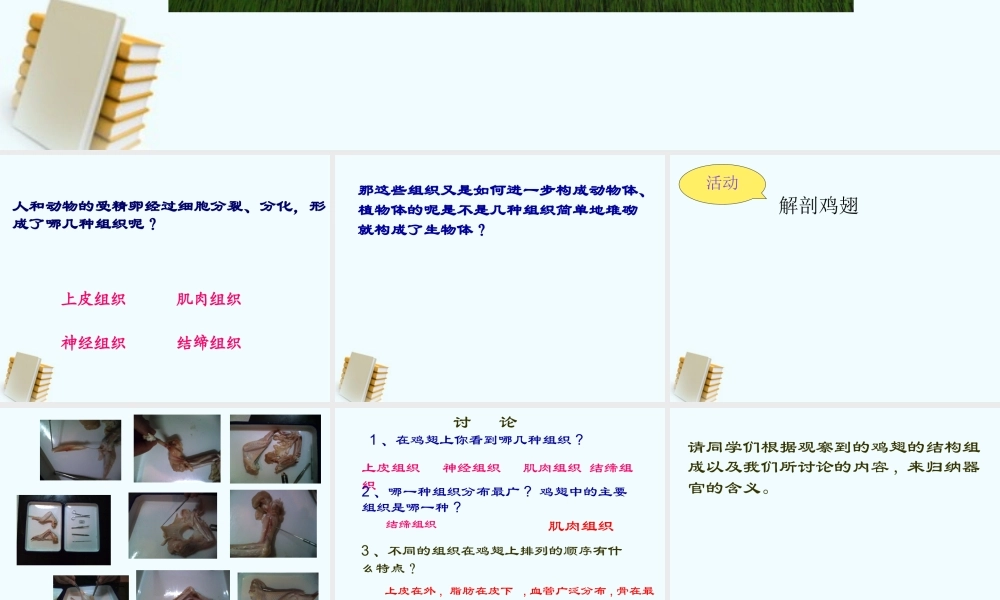Select the 解剖鸡翅 title text
Screen dimensions: 1000x600
(x=818, y=205)
